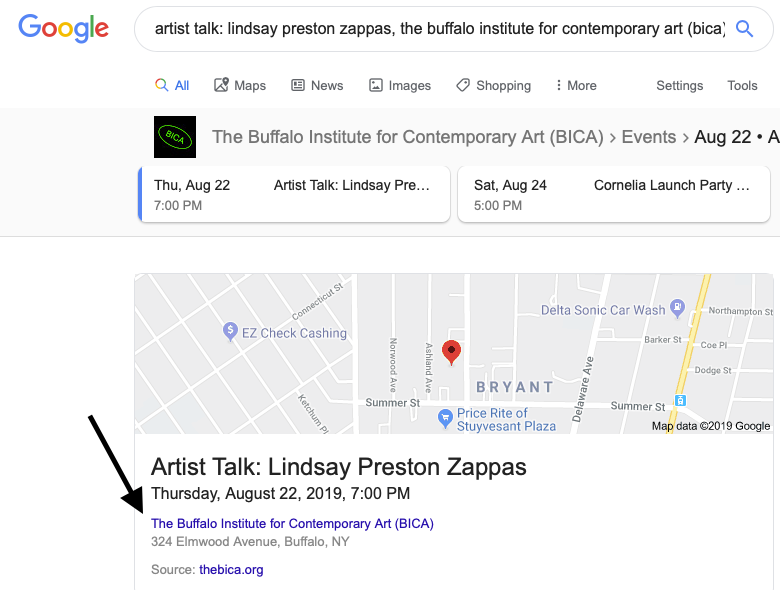
Task: Open the Google logo homepage
Action: [x=63, y=28]
